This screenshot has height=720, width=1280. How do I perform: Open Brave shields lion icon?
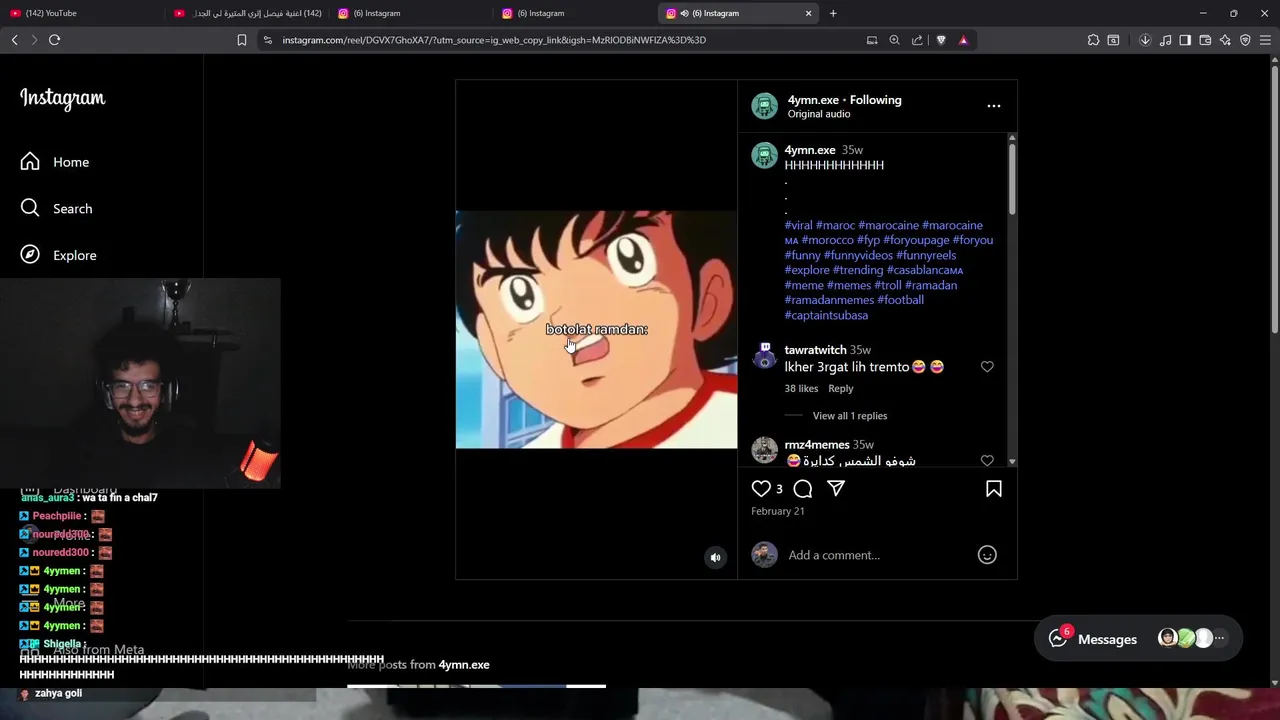941,40
